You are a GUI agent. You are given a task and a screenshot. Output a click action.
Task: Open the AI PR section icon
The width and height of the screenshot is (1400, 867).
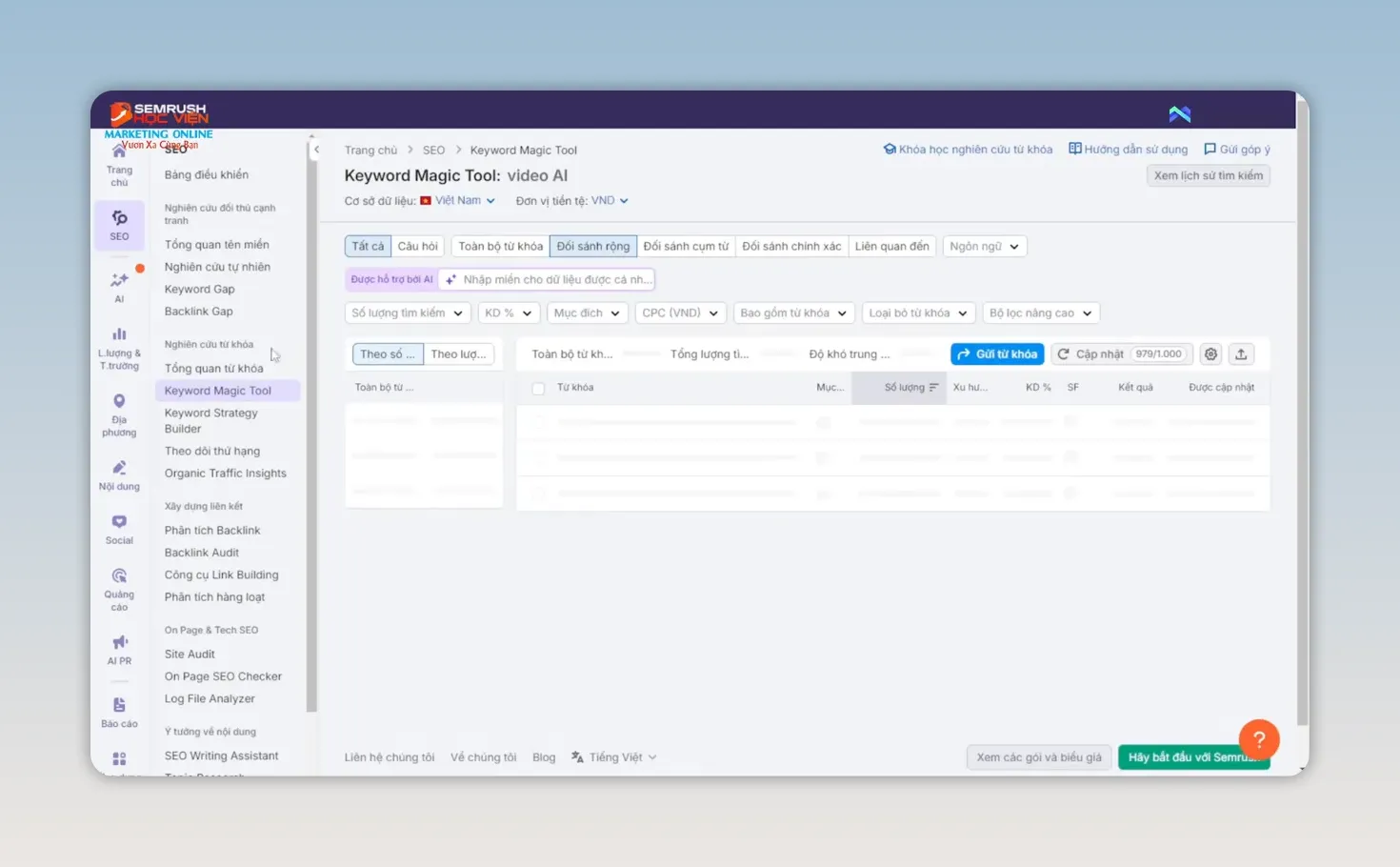click(x=119, y=649)
